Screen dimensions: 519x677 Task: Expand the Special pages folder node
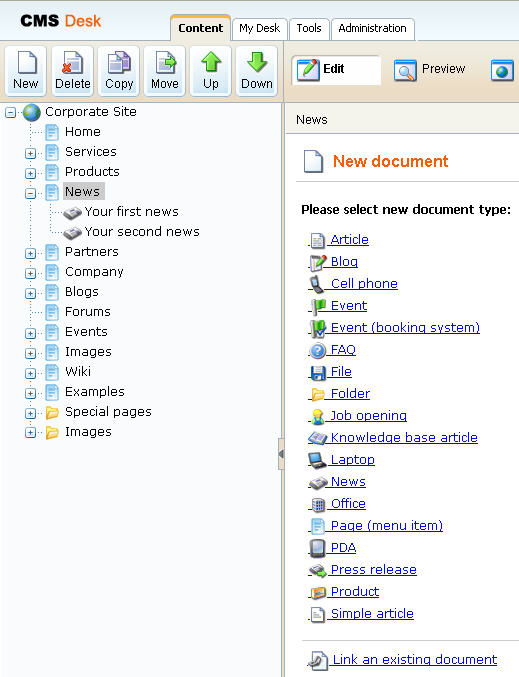click(x=30, y=413)
